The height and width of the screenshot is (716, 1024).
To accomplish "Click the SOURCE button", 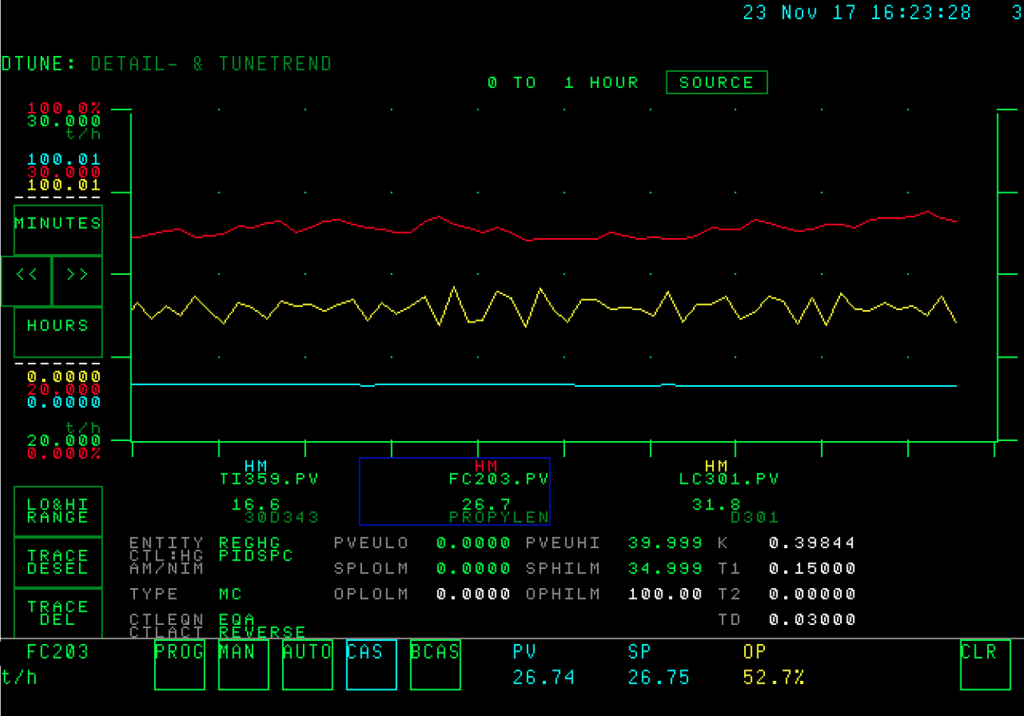I will (716, 82).
